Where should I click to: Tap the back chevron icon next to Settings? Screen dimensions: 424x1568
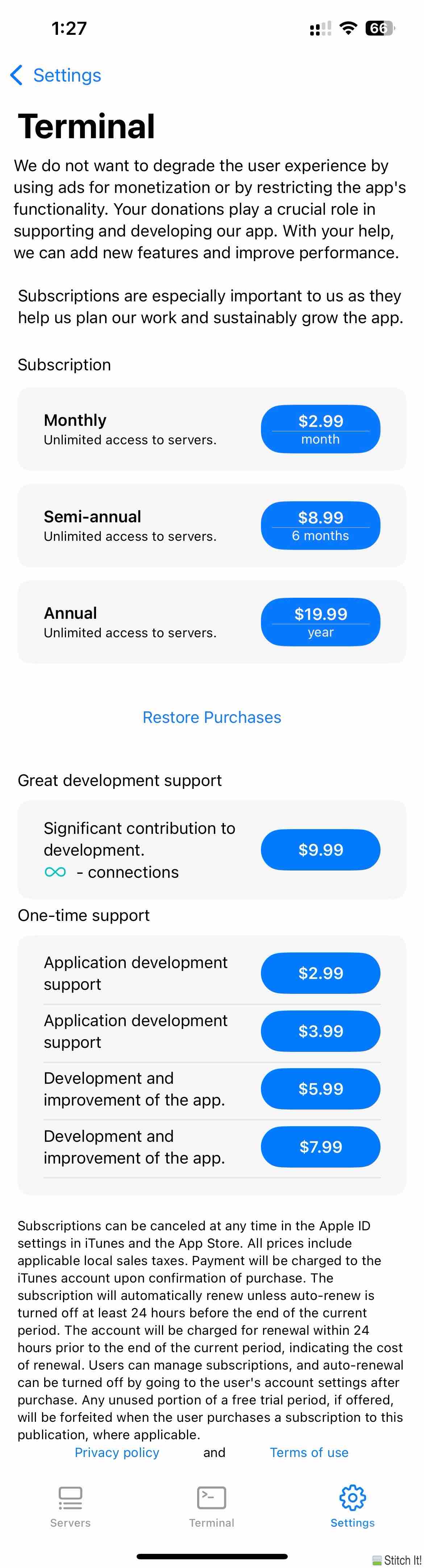16,75
